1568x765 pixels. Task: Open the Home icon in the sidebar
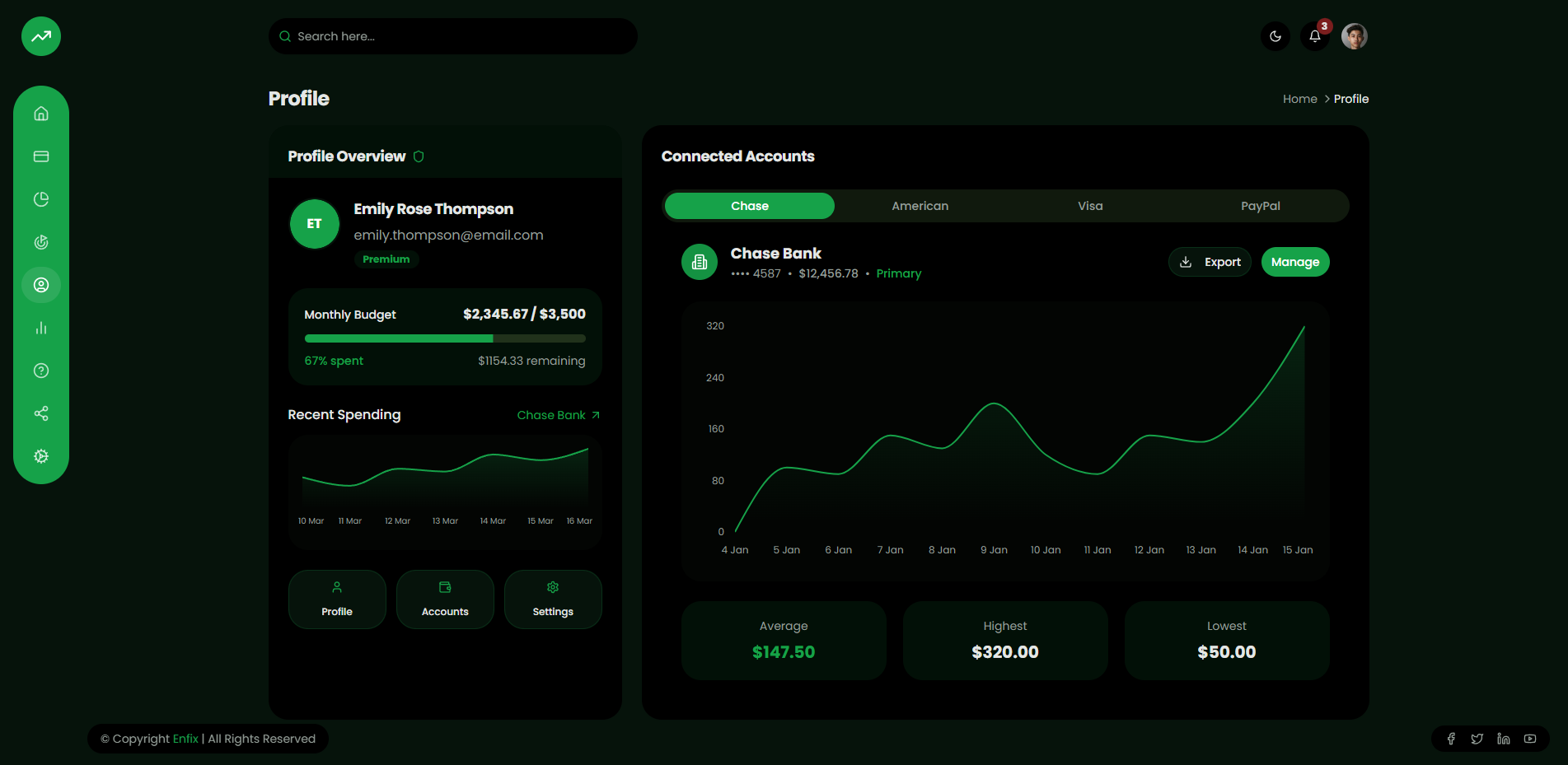[41, 114]
